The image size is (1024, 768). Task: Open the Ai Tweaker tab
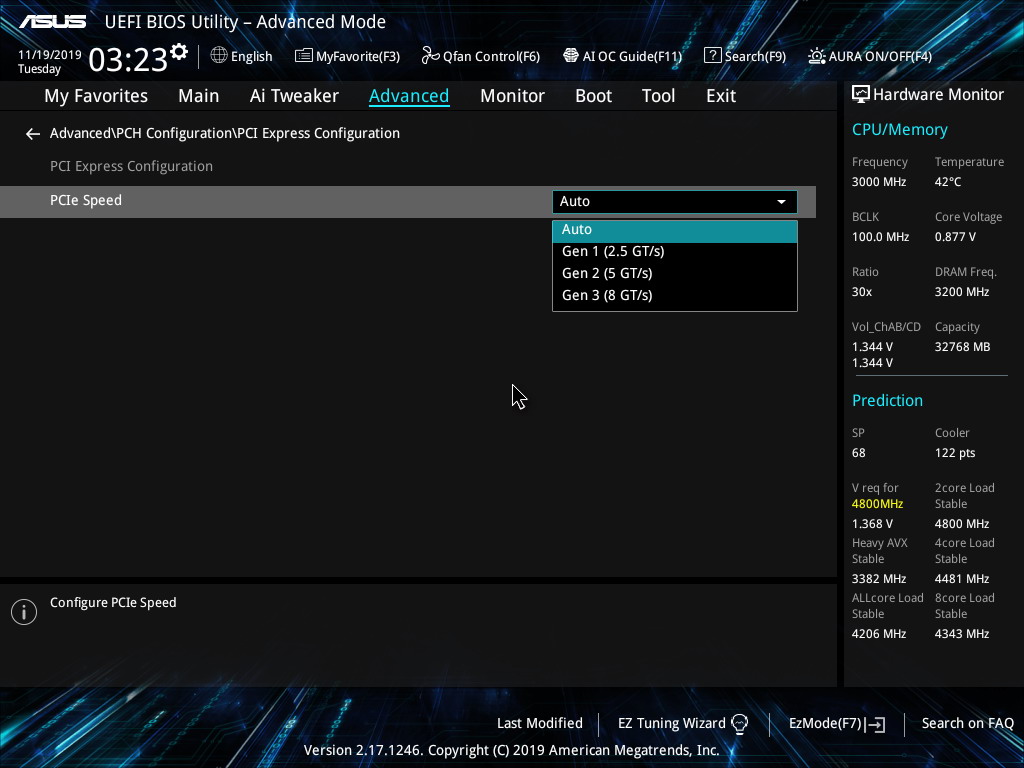tap(294, 96)
